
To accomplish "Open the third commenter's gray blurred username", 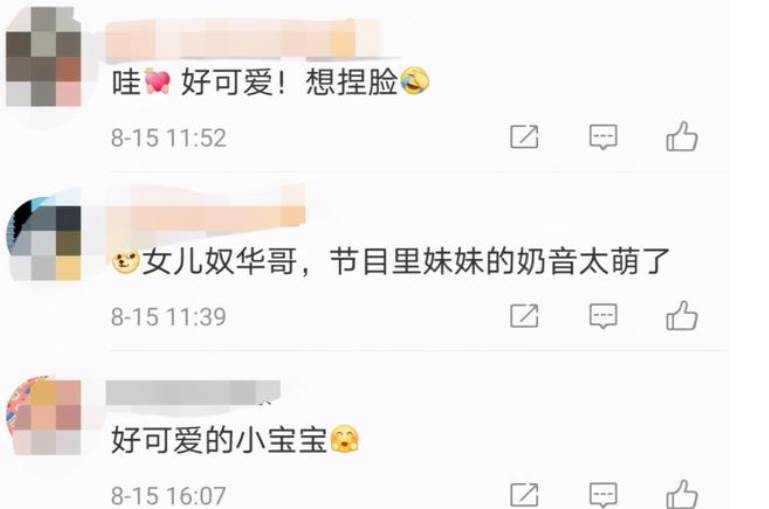I will pos(192,393).
